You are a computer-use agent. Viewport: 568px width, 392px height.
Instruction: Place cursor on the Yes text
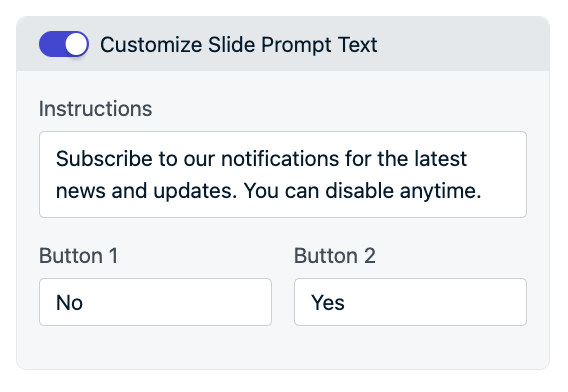(x=328, y=303)
